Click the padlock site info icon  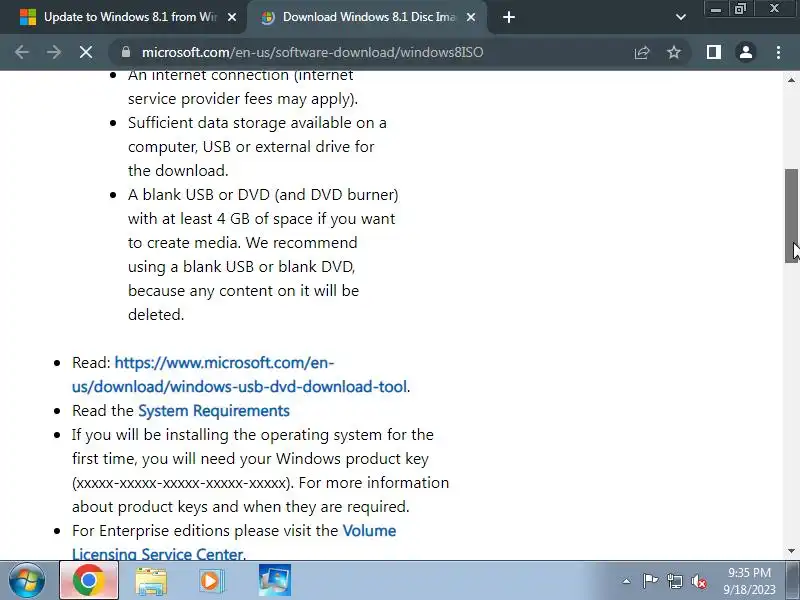[126, 52]
